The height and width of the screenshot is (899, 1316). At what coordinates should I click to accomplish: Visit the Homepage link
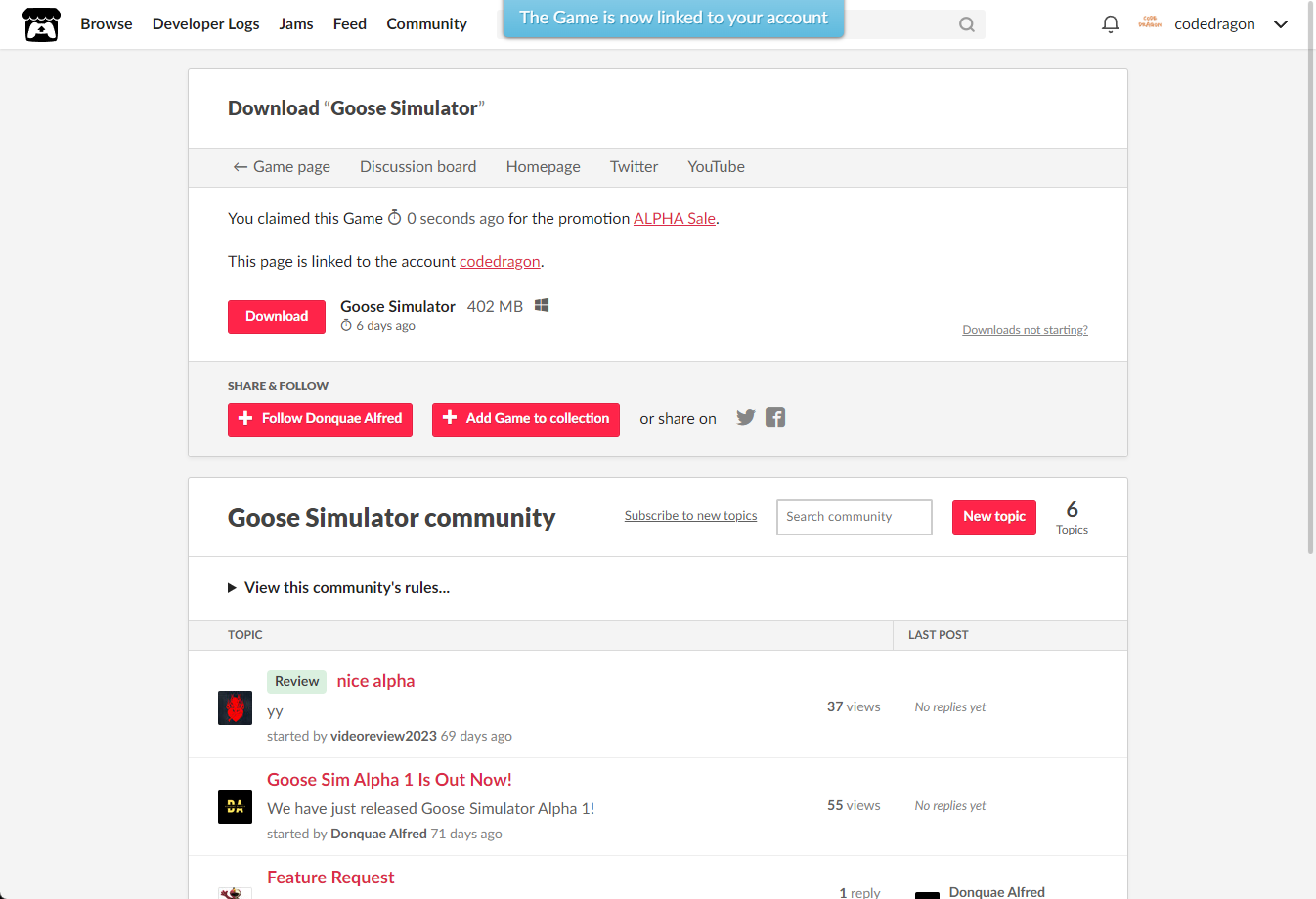pyautogui.click(x=544, y=166)
